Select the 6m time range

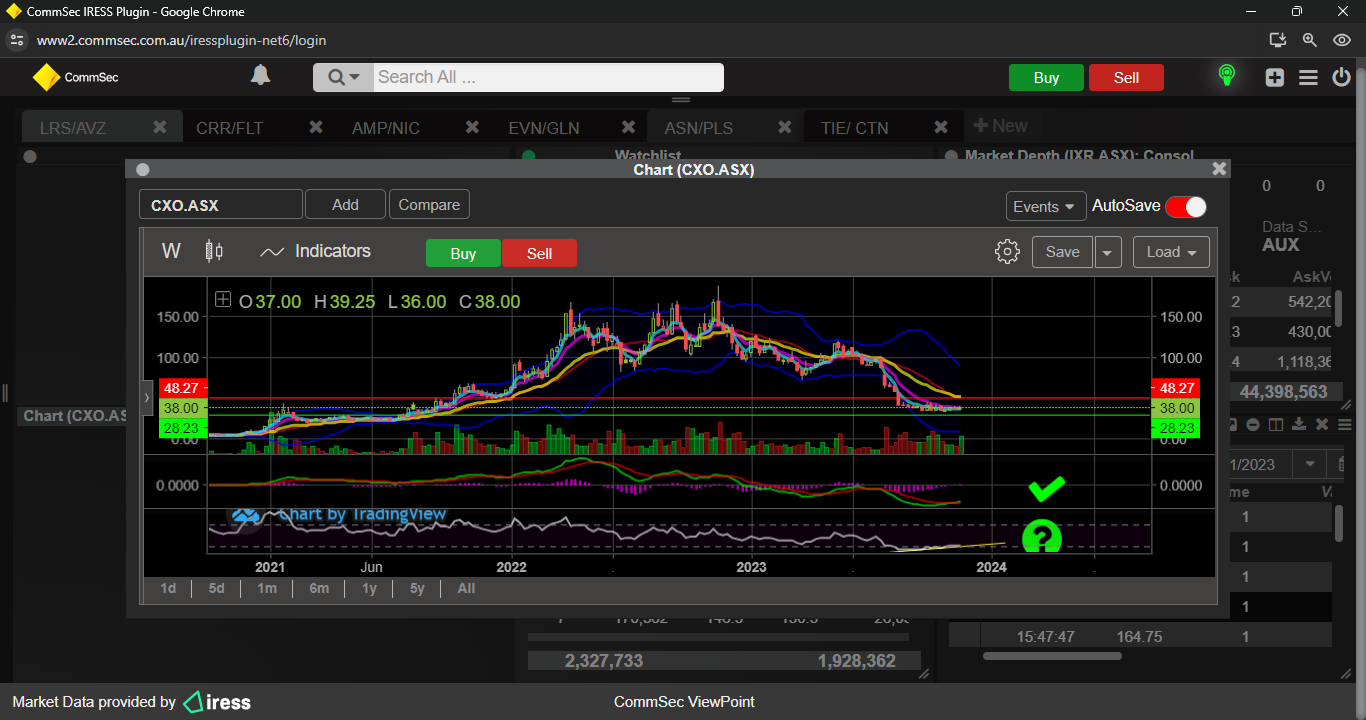pos(319,588)
